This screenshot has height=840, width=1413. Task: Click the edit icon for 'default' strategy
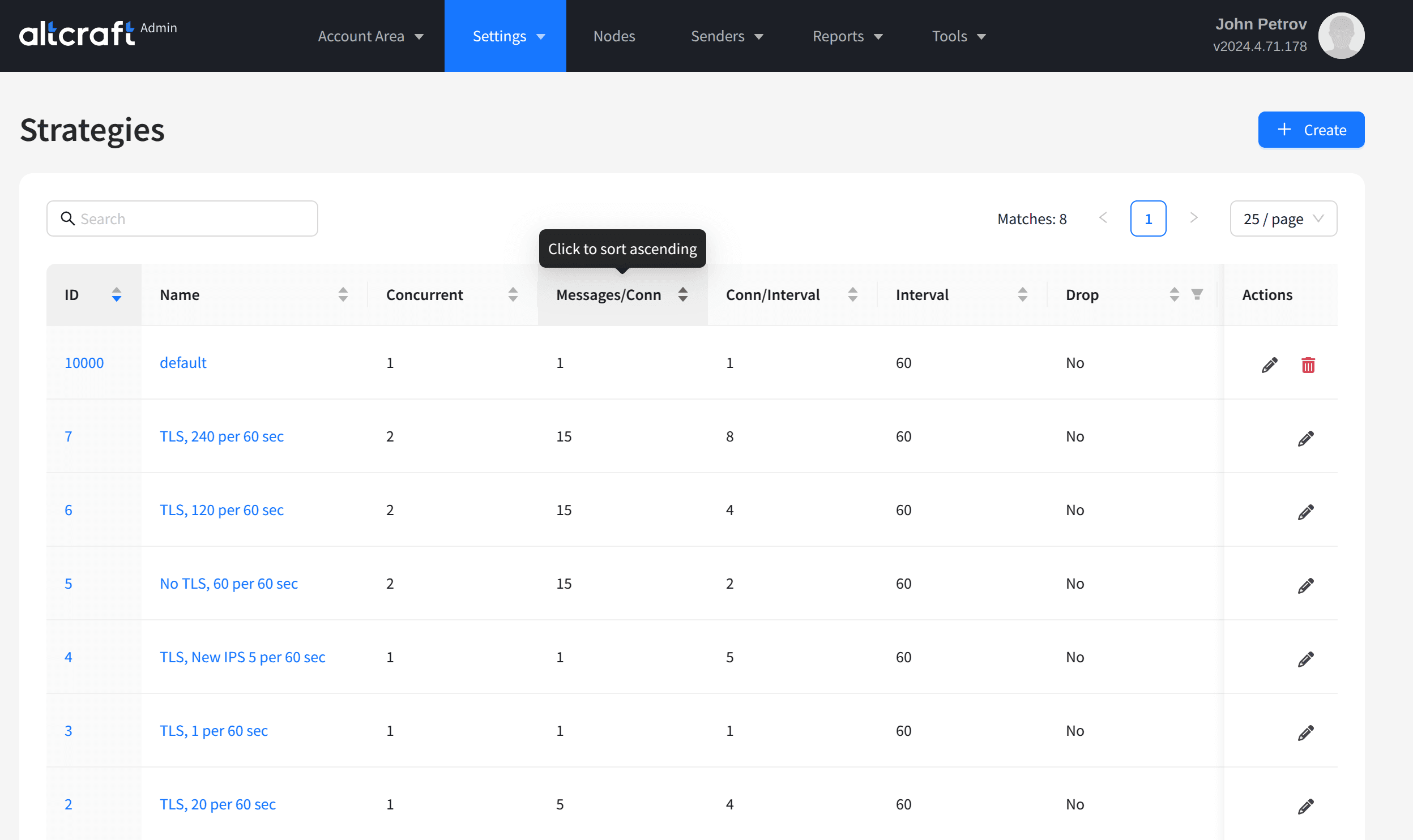[1270, 363]
